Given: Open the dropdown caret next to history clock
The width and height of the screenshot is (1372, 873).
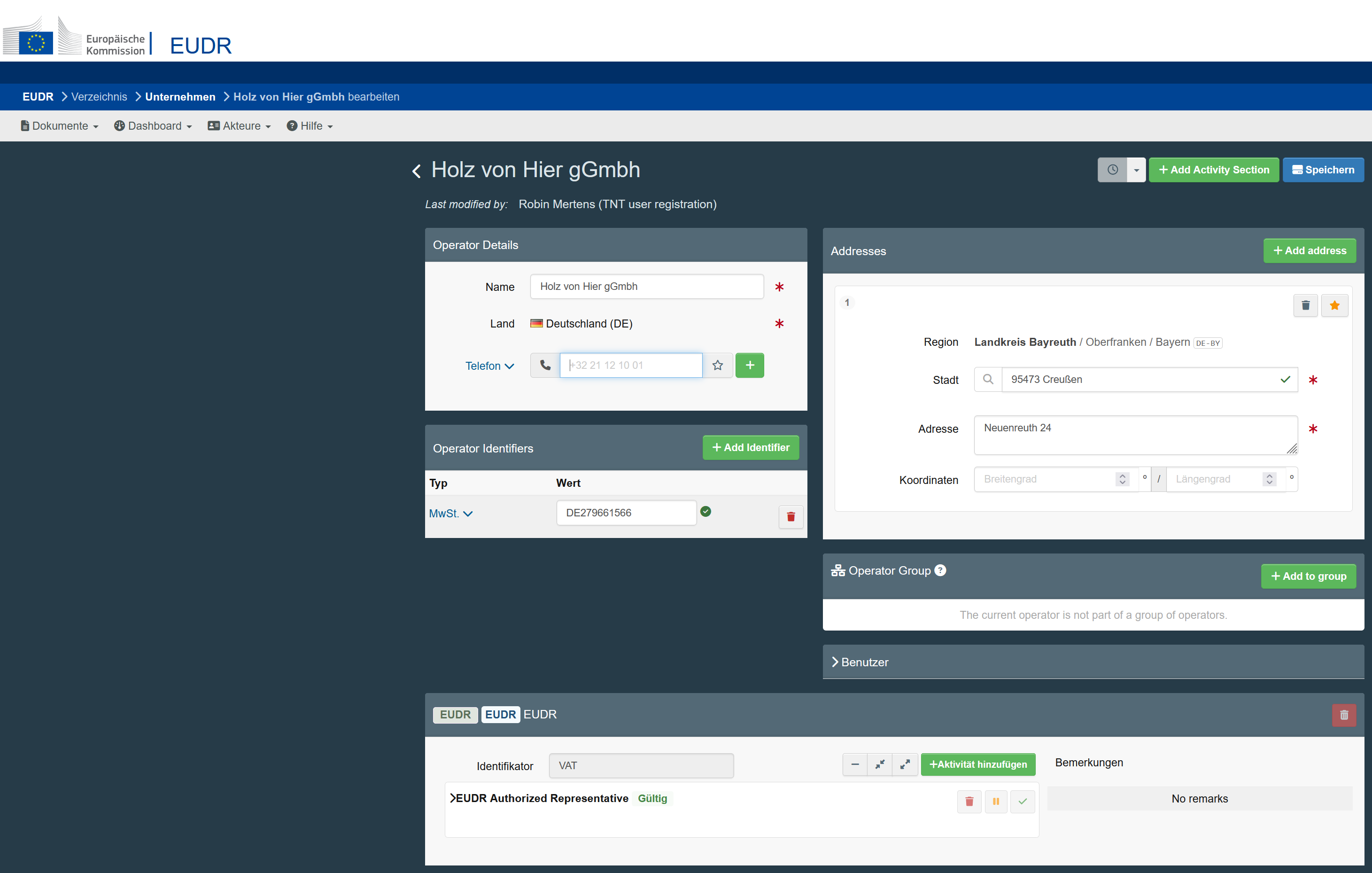Looking at the screenshot, I should 1136,170.
